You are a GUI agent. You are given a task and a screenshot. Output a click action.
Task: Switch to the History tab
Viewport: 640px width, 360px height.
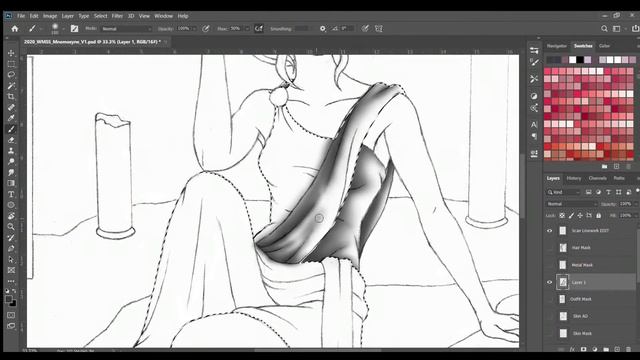point(573,178)
